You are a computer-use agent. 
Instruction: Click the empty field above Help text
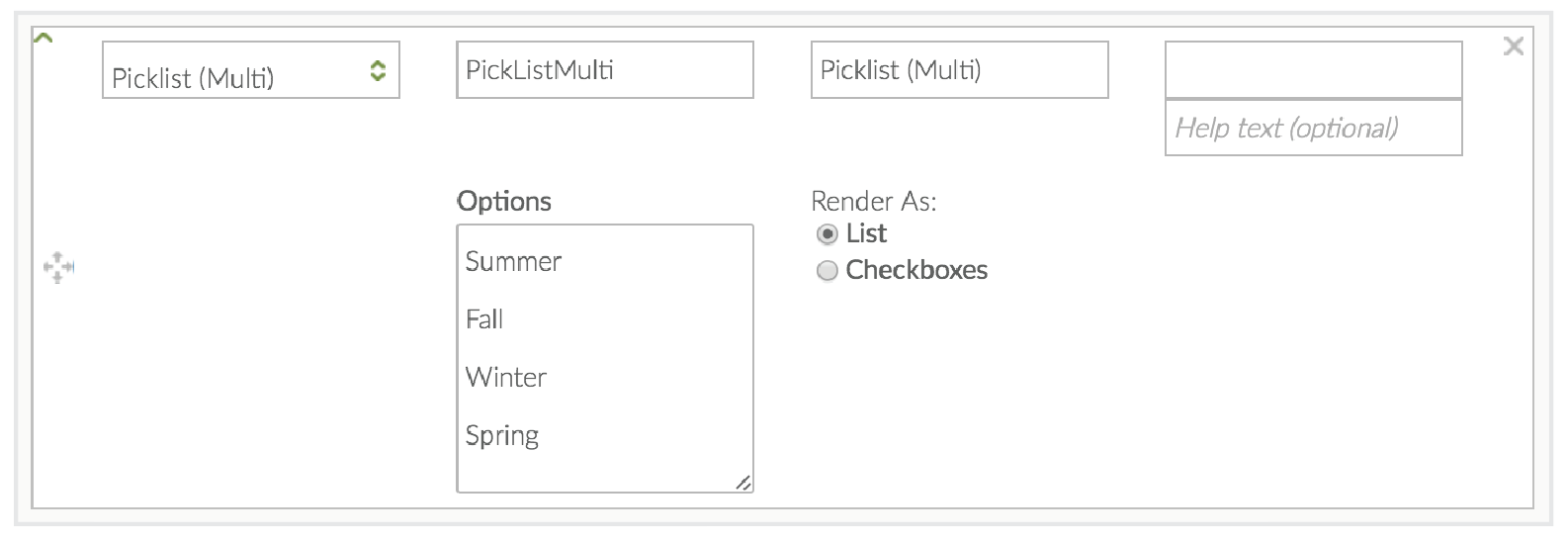click(1313, 70)
